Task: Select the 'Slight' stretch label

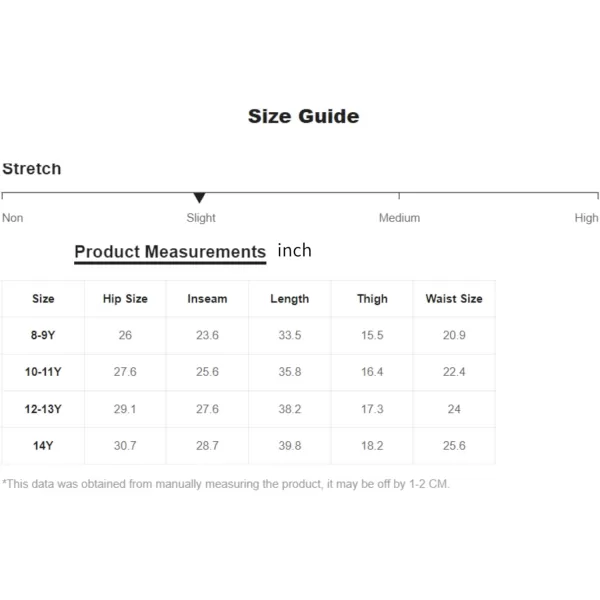Action: click(x=201, y=218)
